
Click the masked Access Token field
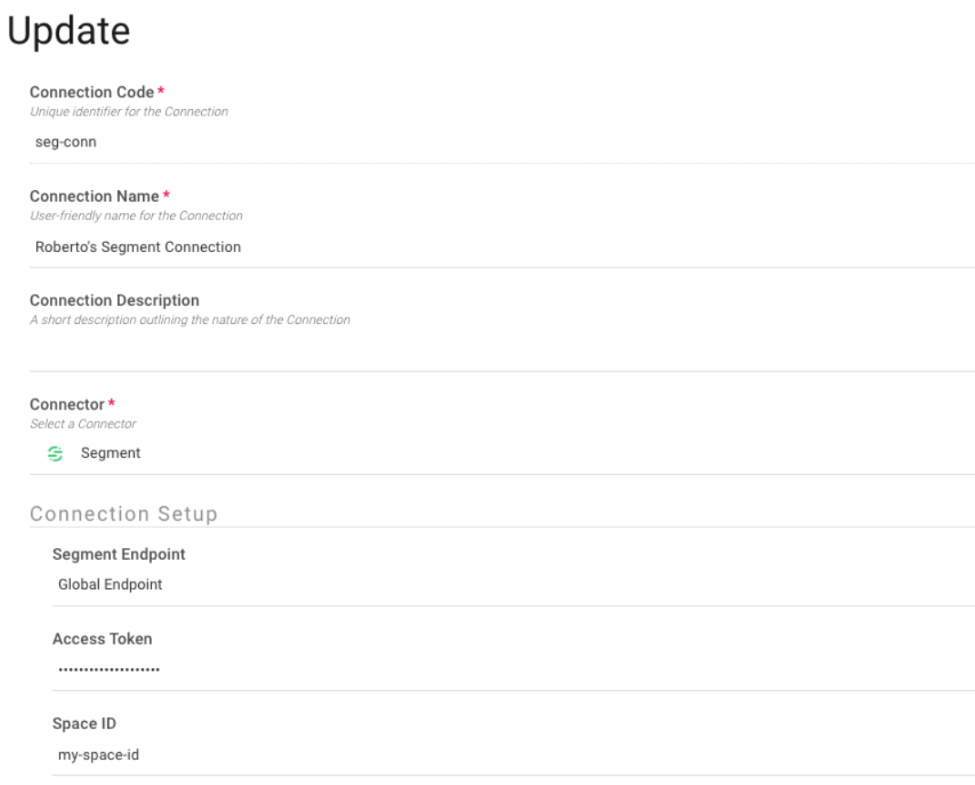(x=513, y=670)
